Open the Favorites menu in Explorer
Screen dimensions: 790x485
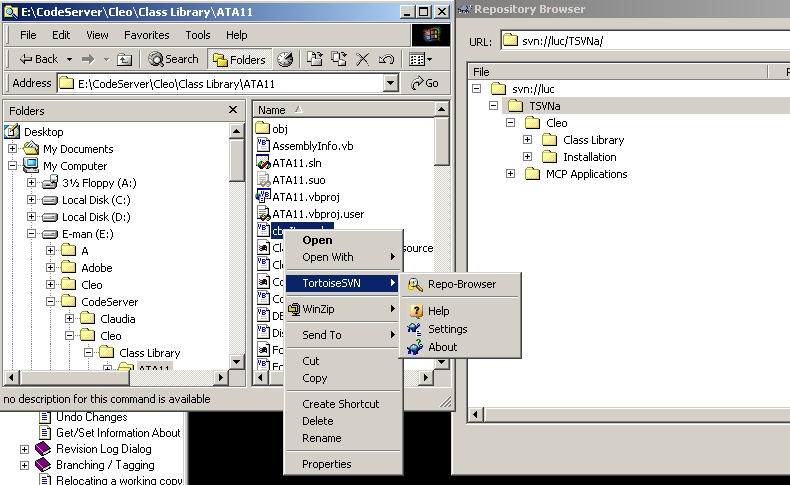[x=147, y=35]
